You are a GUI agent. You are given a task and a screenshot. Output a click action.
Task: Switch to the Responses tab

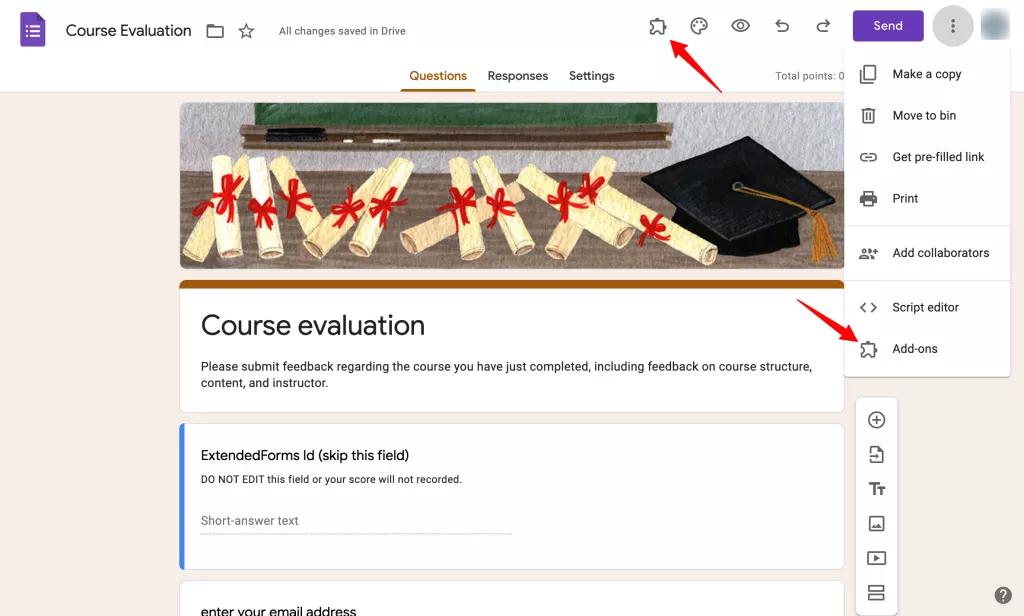pyautogui.click(x=517, y=76)
